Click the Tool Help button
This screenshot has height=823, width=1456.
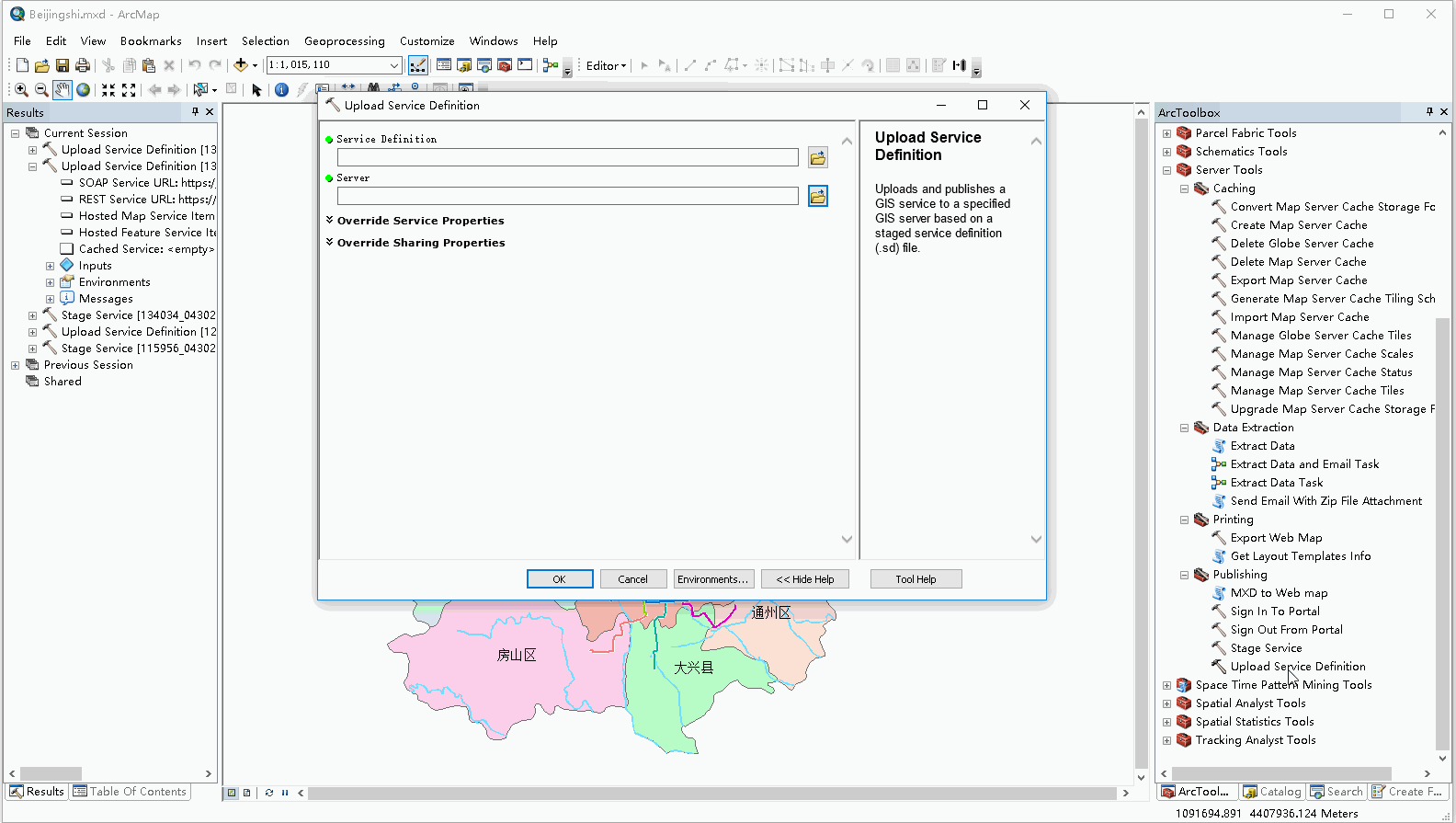(x=916, y=579)
